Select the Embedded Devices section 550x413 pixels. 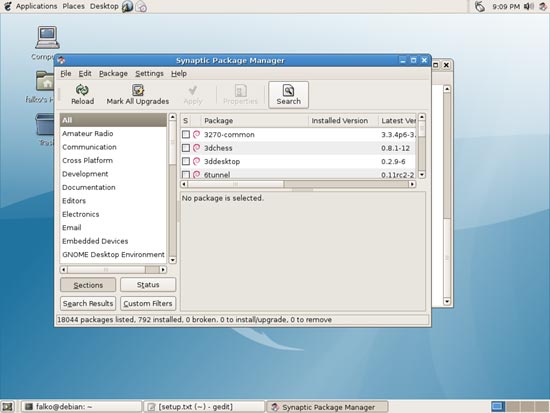[113, 241]
